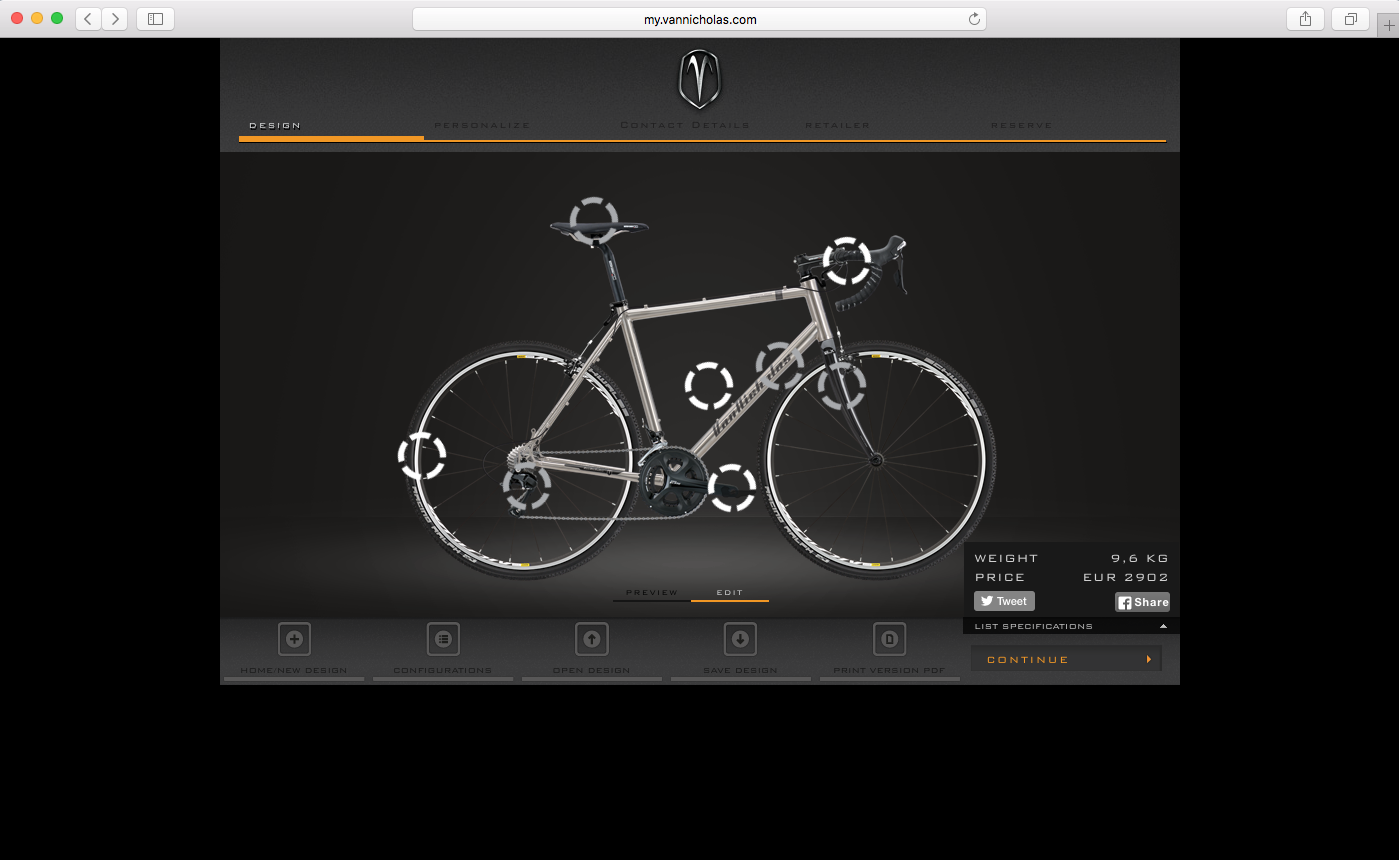Click the front fork hotspot circle
1399x860 pixels.
(x=842, y=386)
